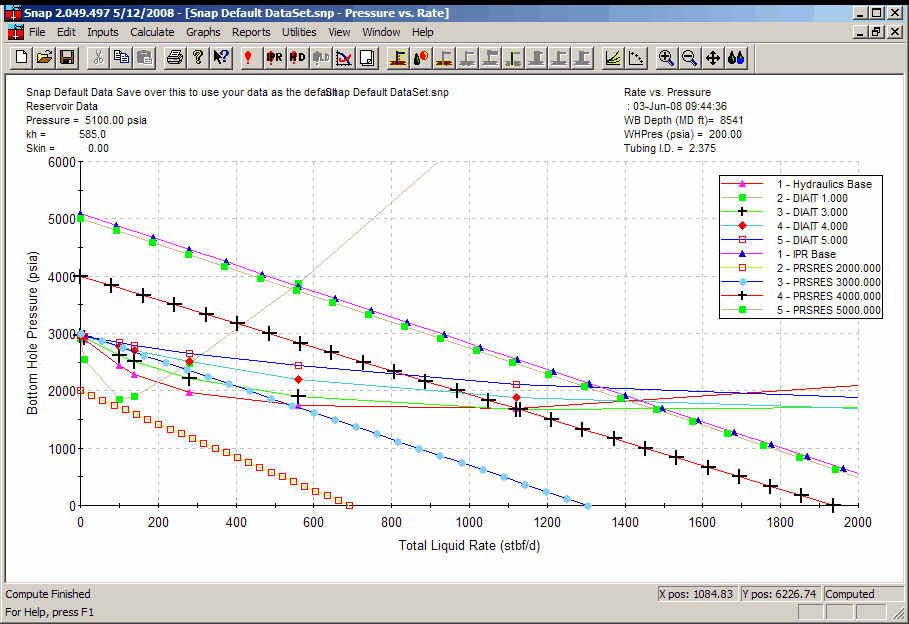Open the curves plot icon on the toolbar

tap(614, 58)
